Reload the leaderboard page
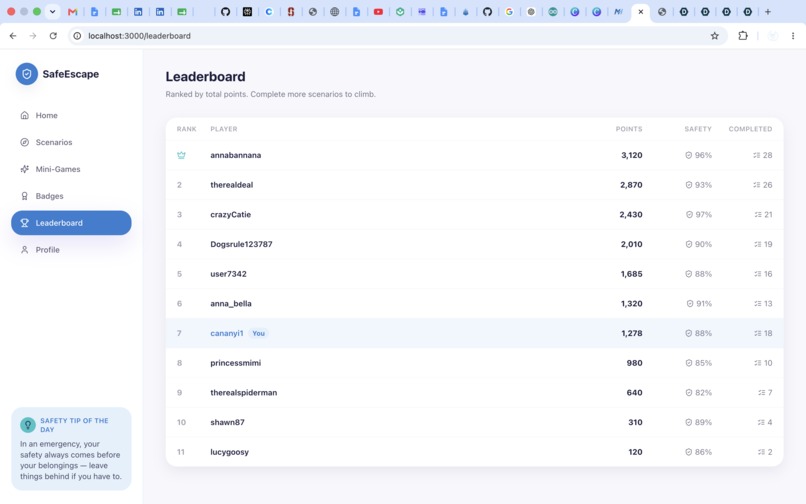The width and height of the screenshot is (806, 504). (53, 35)
